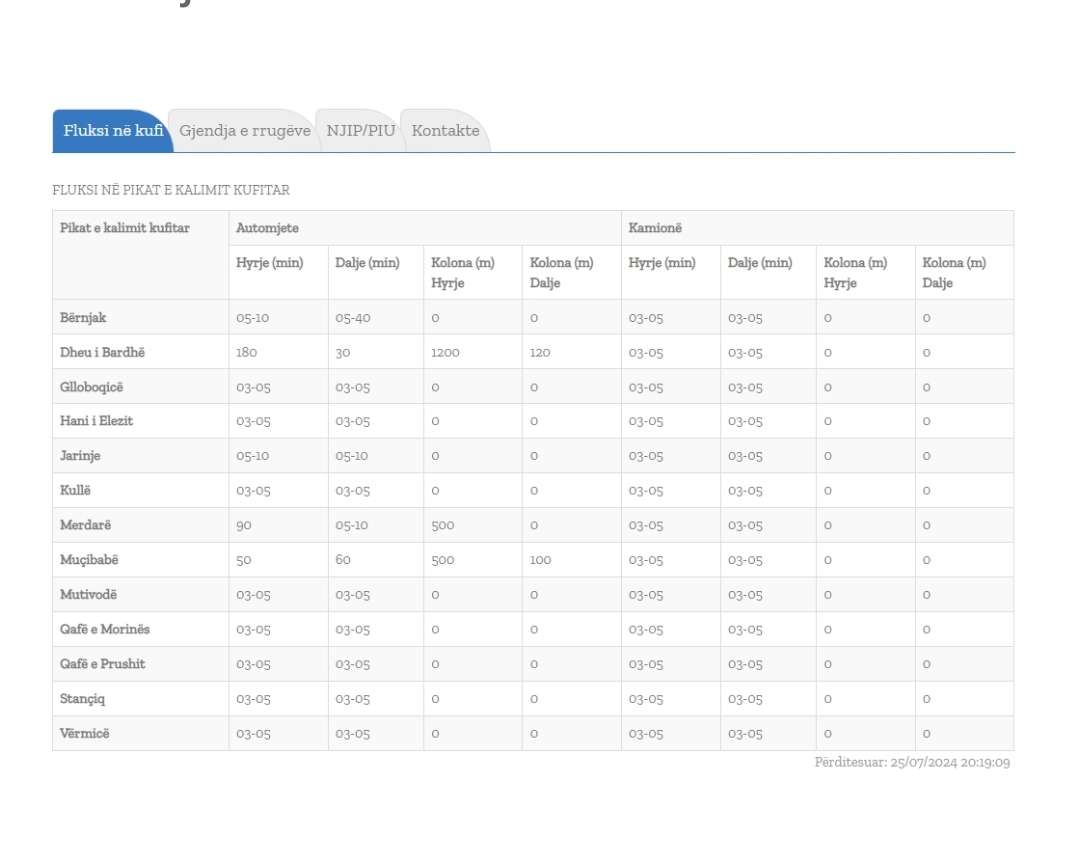Open the NJIP/PIU tab
This screenshot has width=1078, height=842.
click(360, 131)
